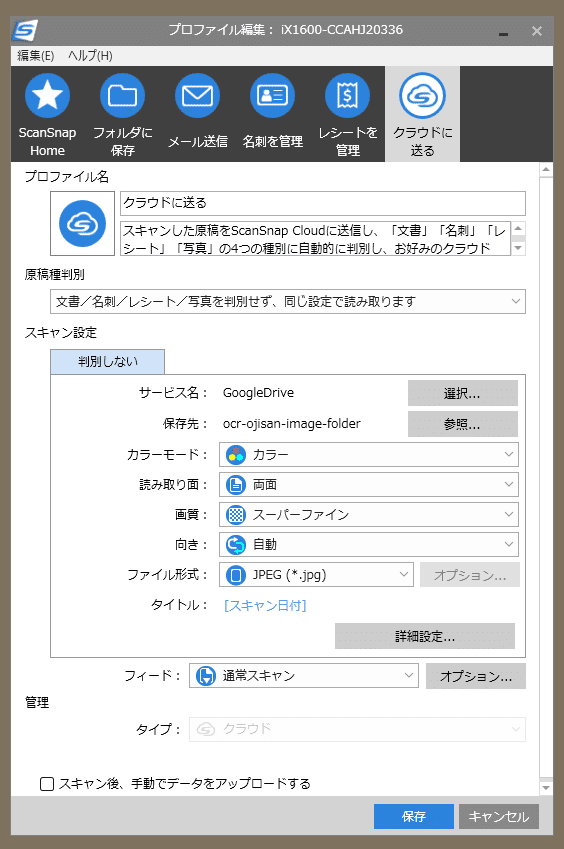Click the ocr-ojisan-image-folder destination text
The width and height of the screenshot is (564, 849).
(292, 424)
